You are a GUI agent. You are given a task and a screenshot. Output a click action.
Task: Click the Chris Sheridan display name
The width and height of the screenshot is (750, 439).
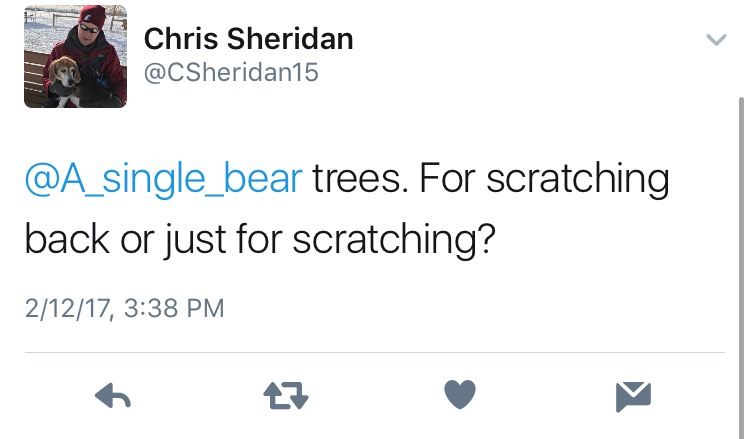(248, 39)
